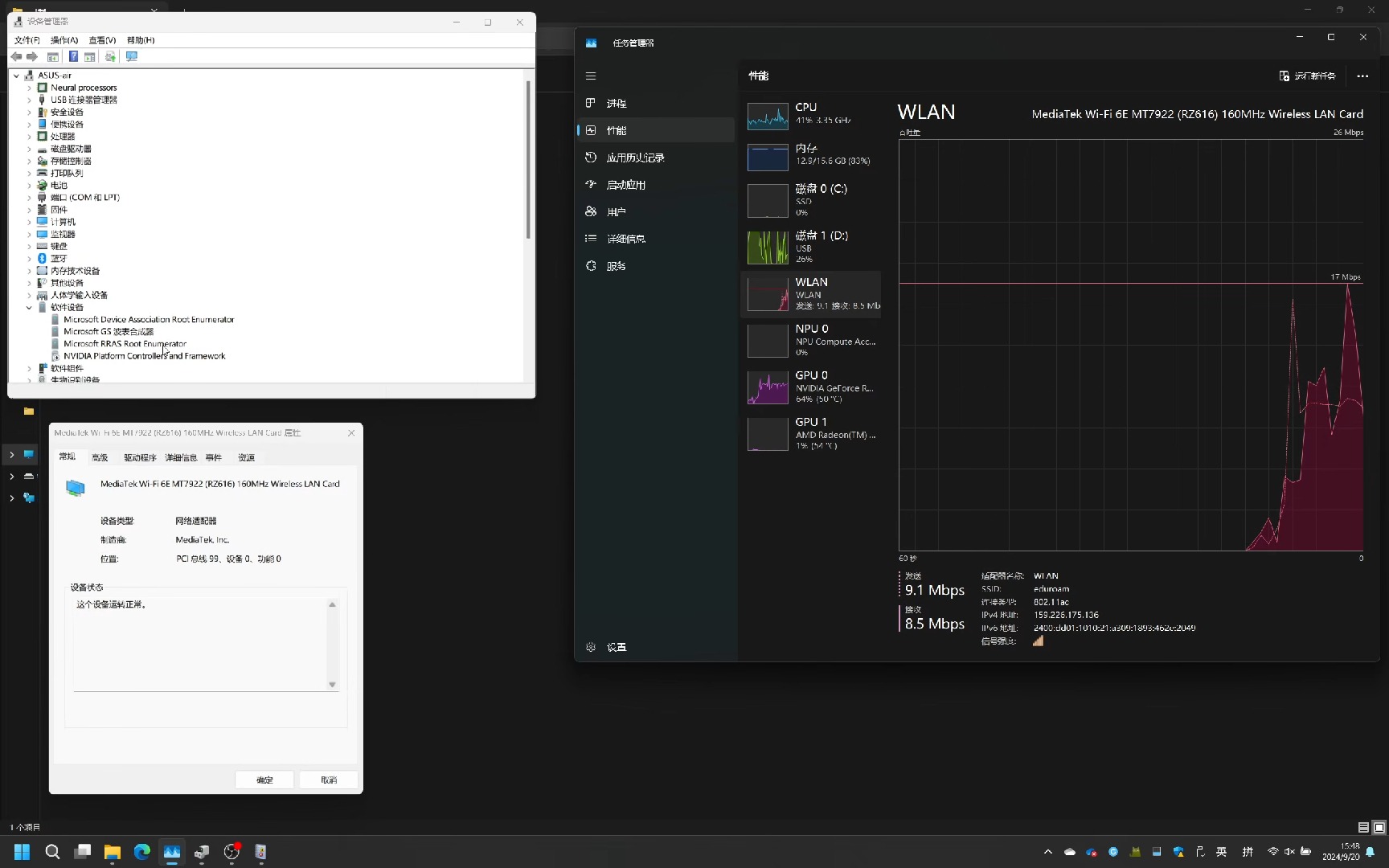Select GPU 1 AMD Radeon entry
The width and height of the screenshot is (1389, 868).
[811, 433]
